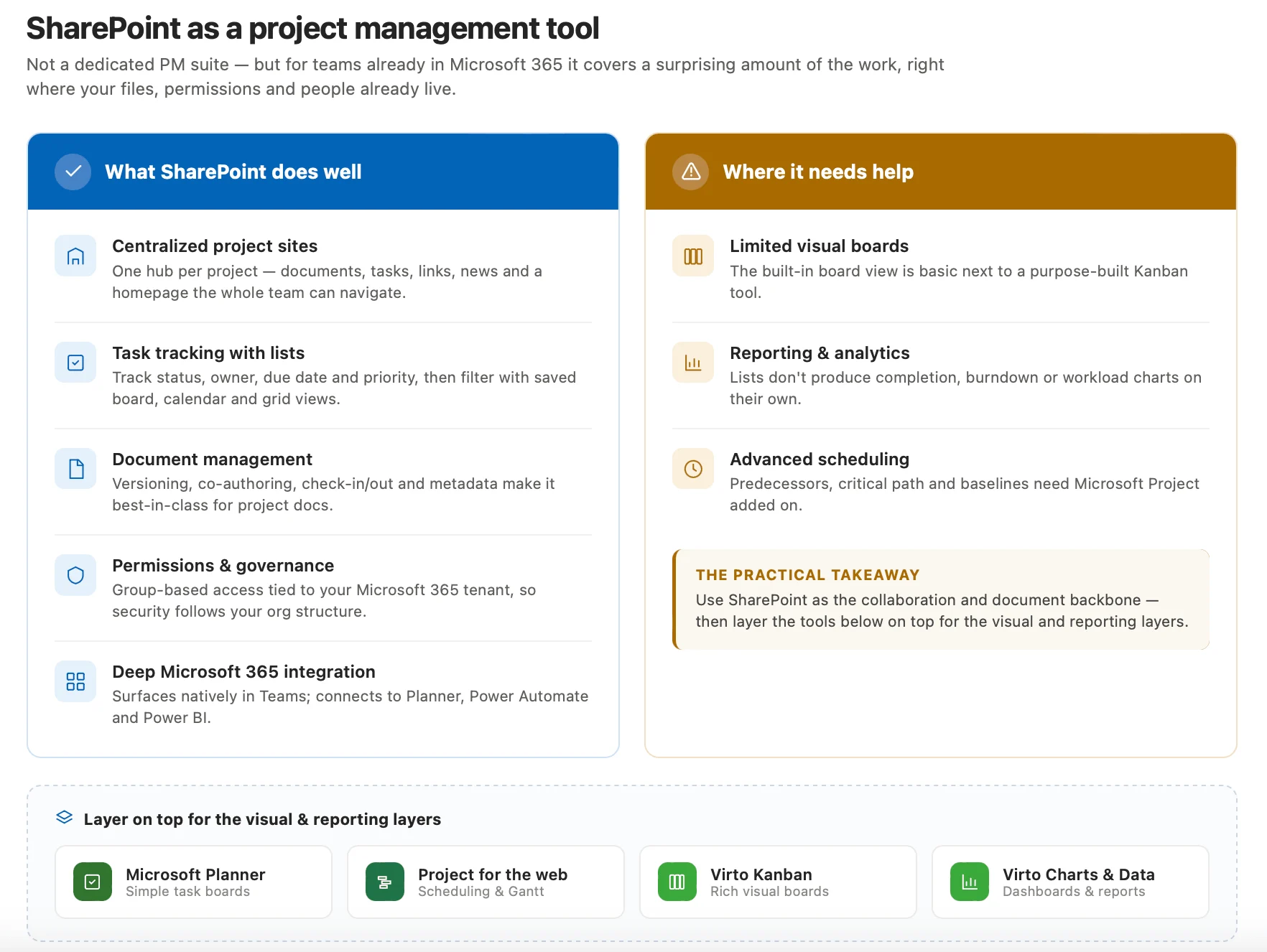Click the layers icon beside Layer on top heading
The width and height of the screenshot is (1267, 952).
[65, 818]
